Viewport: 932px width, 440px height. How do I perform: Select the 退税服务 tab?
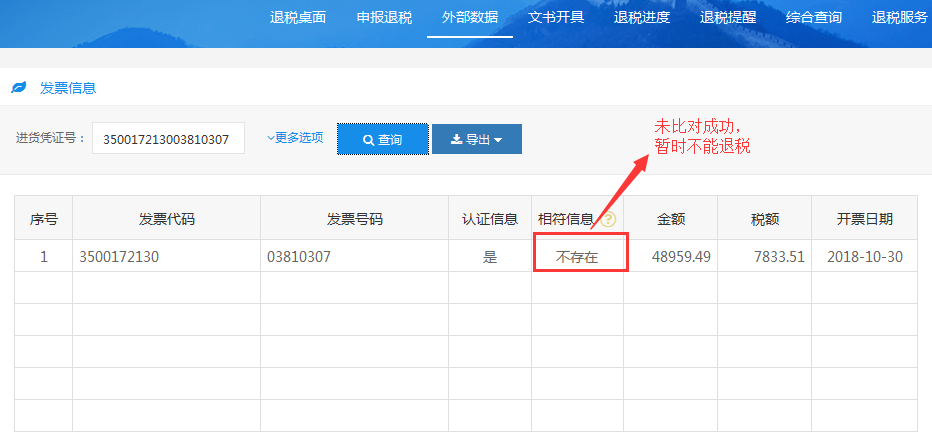pos(899,17)
